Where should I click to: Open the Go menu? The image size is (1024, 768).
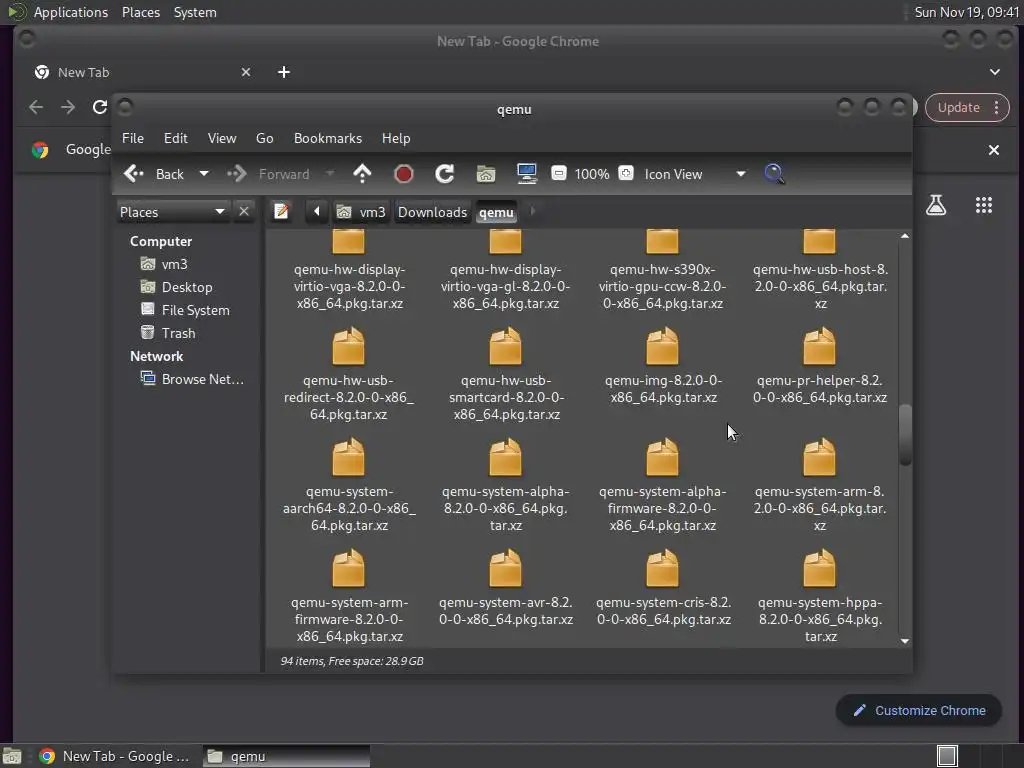264,138
